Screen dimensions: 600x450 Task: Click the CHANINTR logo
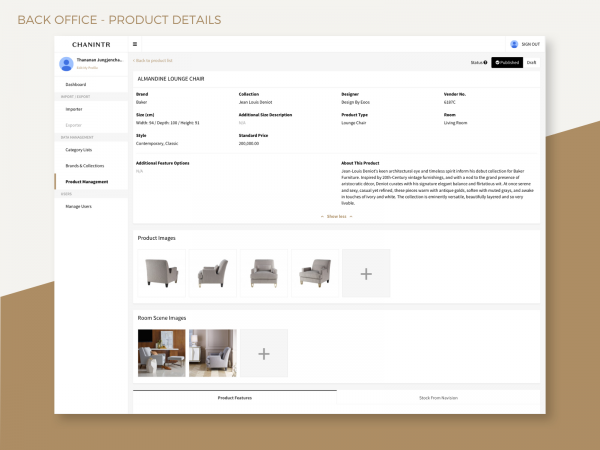[91, 44]
